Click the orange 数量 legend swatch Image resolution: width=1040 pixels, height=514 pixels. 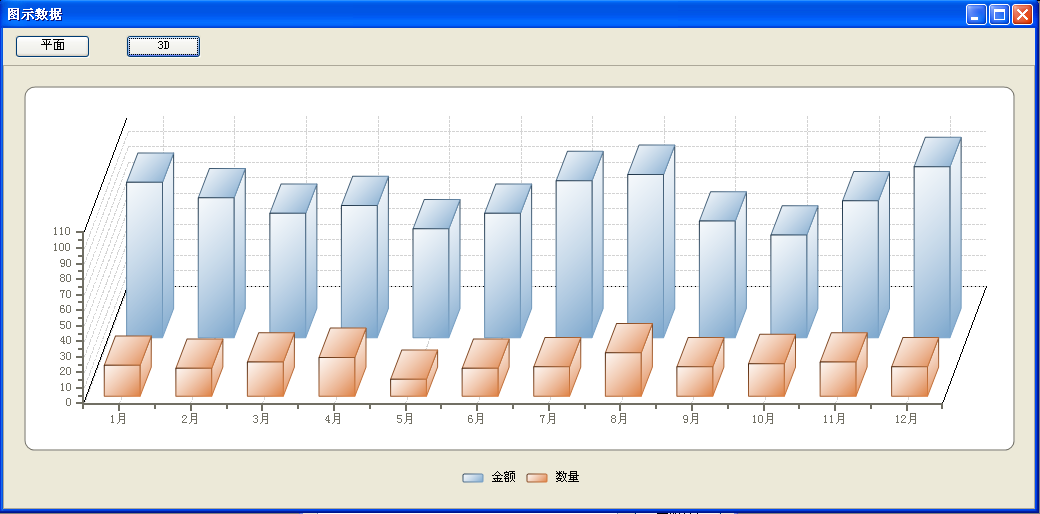coord(537,478)
